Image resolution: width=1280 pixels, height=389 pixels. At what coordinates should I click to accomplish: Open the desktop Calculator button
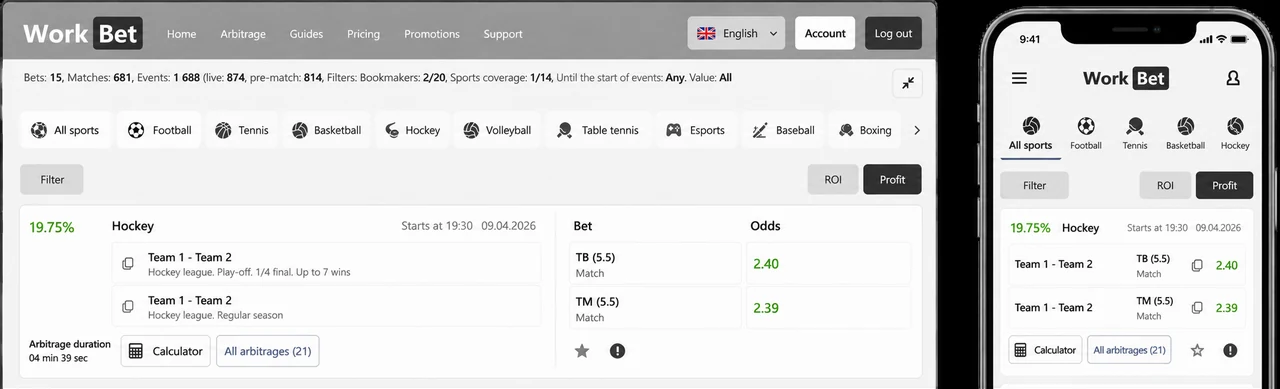coord(166,351)
